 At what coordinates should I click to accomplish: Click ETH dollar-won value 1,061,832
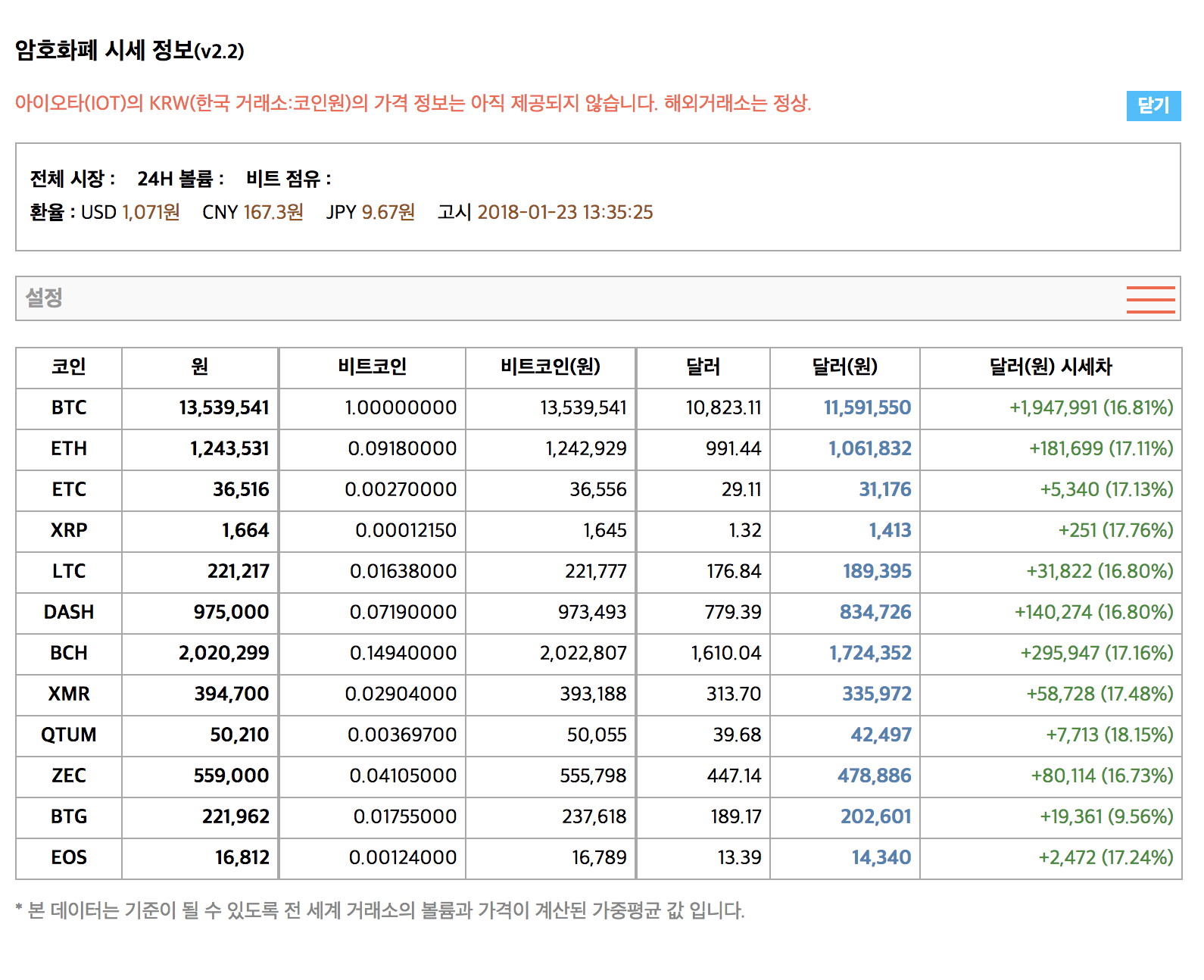[870, 449]
